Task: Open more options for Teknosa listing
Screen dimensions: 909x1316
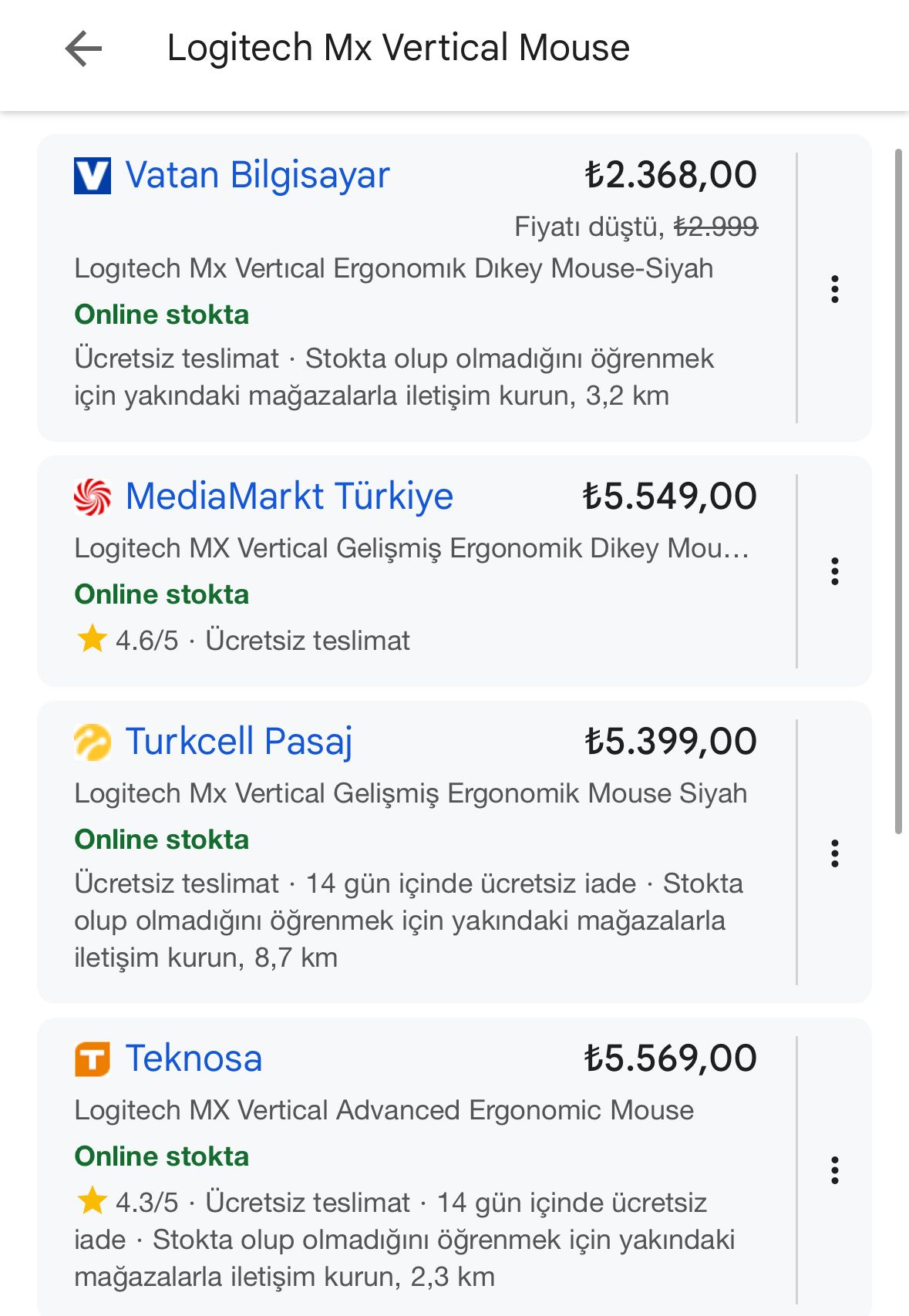Action: (x=834, y=1170)
